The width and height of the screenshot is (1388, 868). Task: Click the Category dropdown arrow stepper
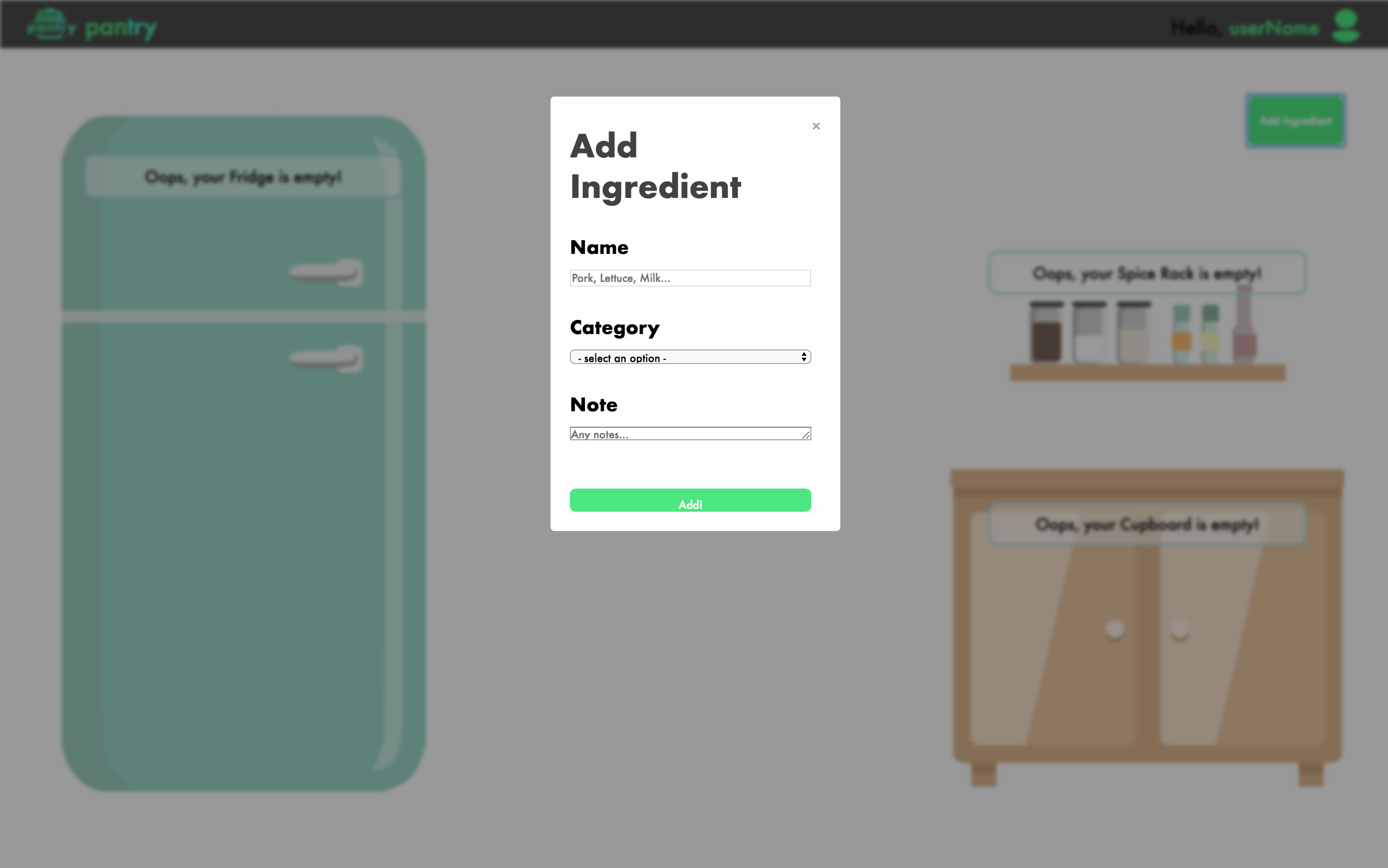click(804, 357)
